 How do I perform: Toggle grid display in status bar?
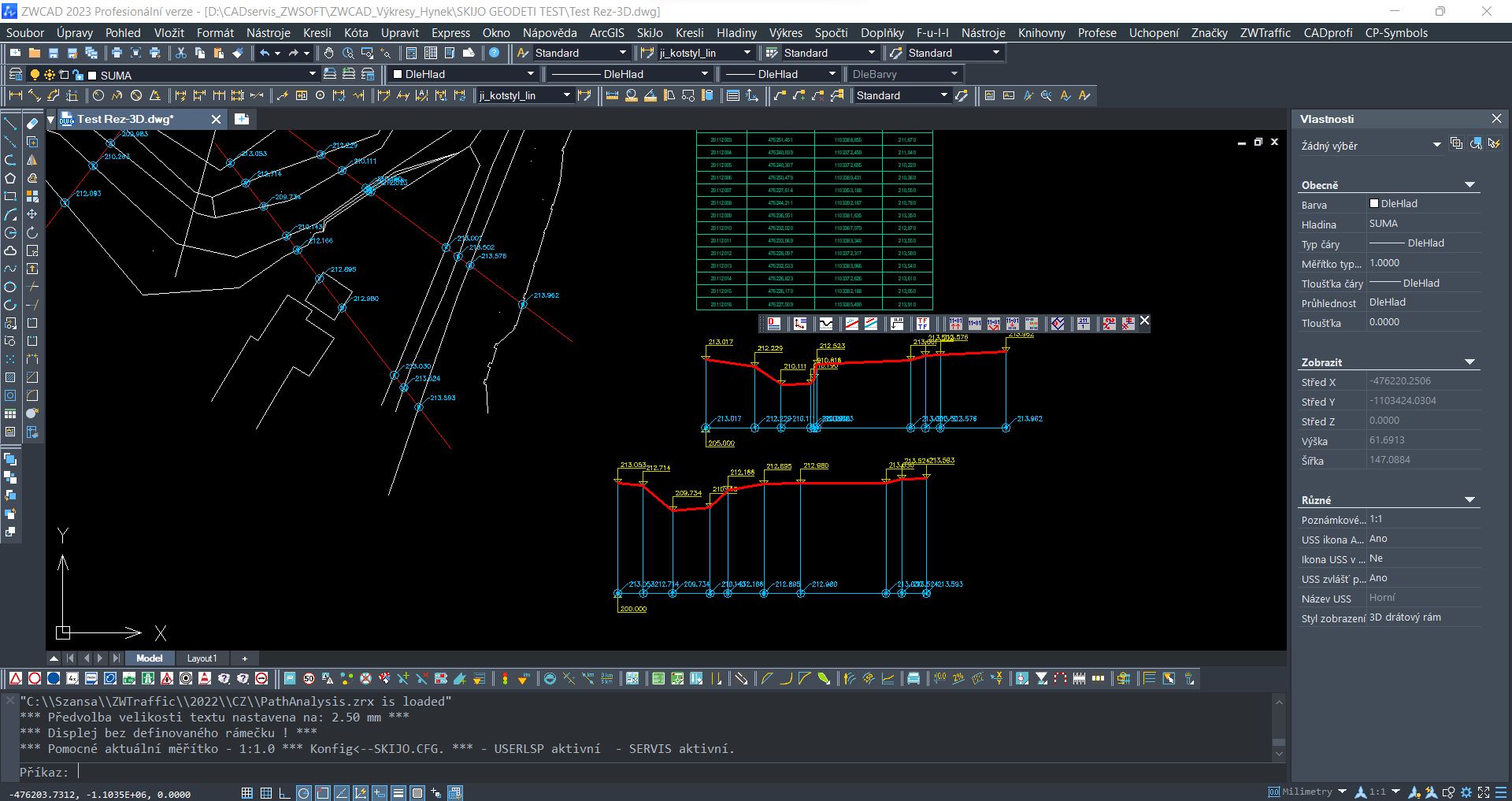[x=266, y=793]
